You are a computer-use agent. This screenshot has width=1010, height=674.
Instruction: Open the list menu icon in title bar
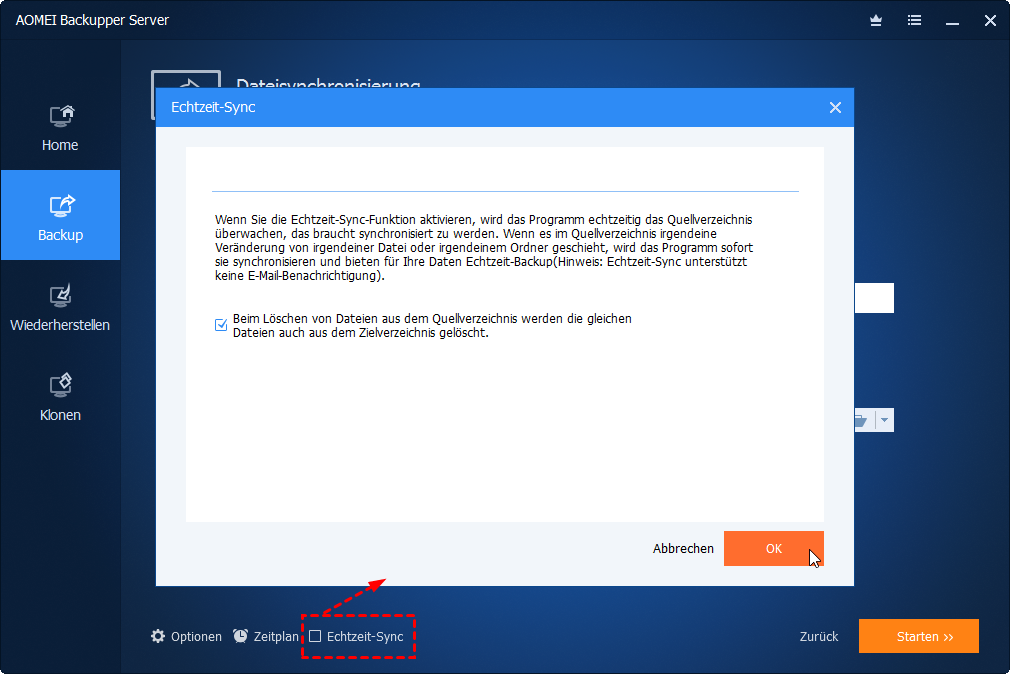914,21
